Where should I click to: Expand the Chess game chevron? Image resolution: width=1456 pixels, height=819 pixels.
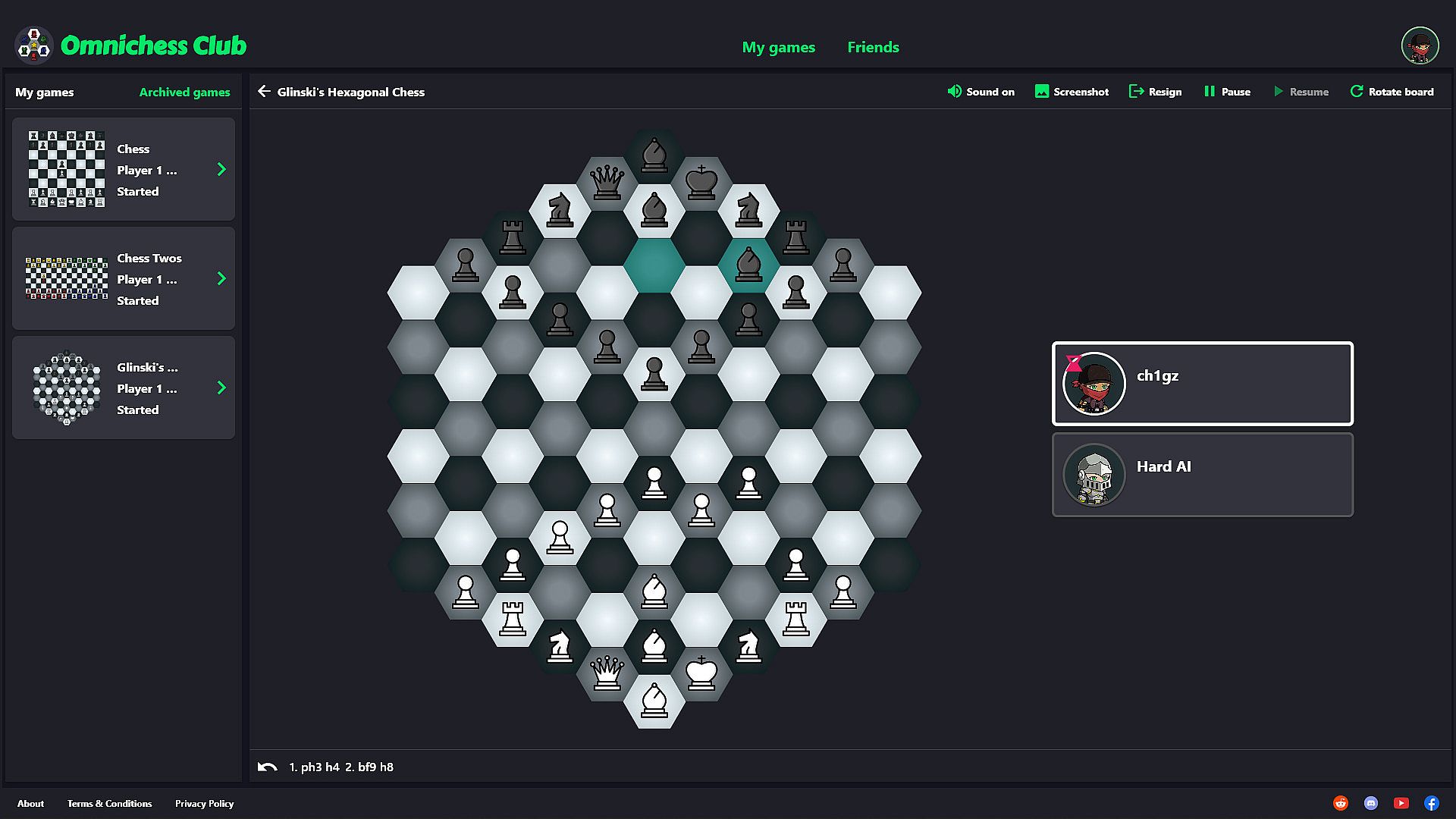221,170
